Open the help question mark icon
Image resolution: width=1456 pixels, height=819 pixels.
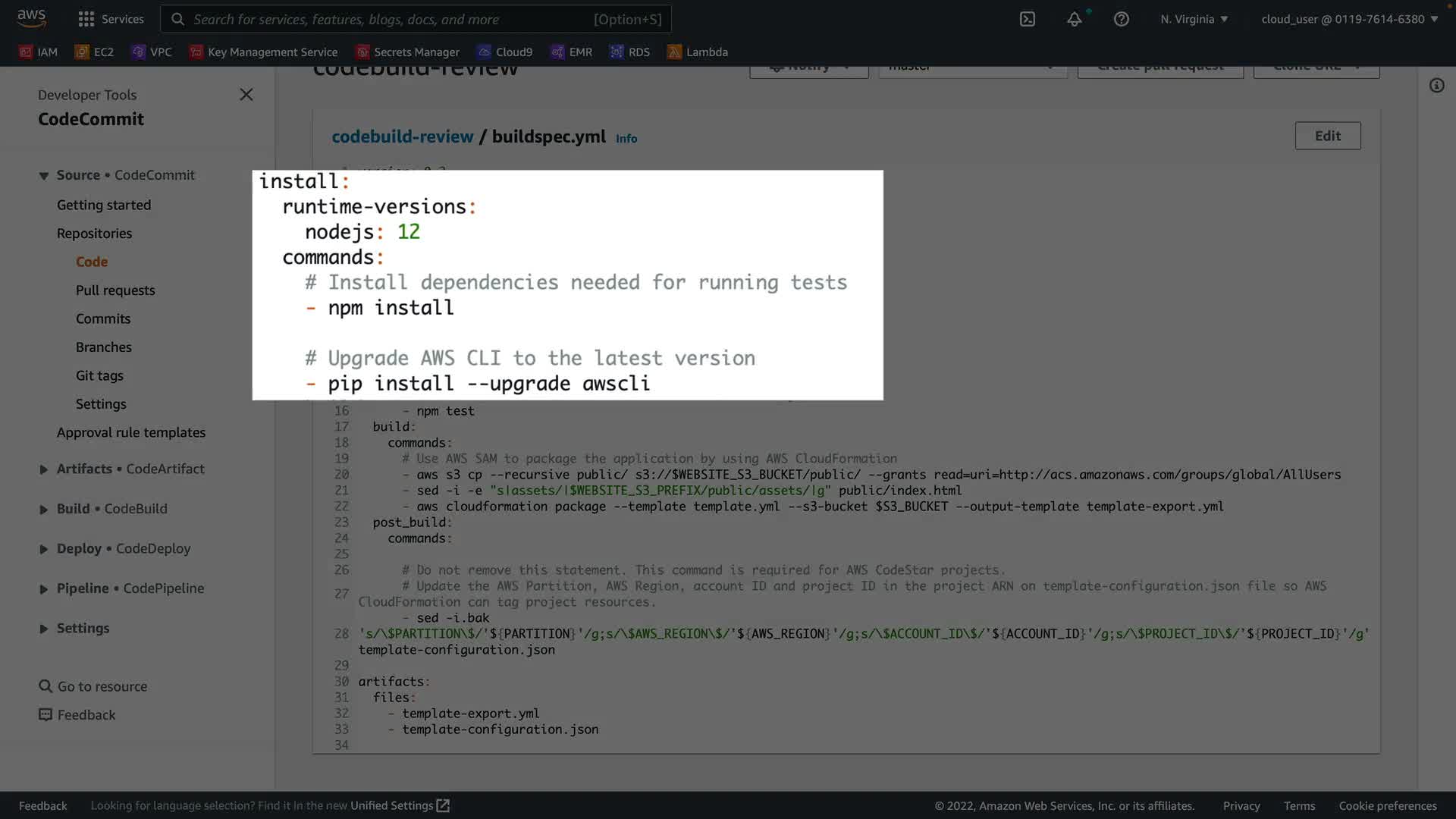1121,19
